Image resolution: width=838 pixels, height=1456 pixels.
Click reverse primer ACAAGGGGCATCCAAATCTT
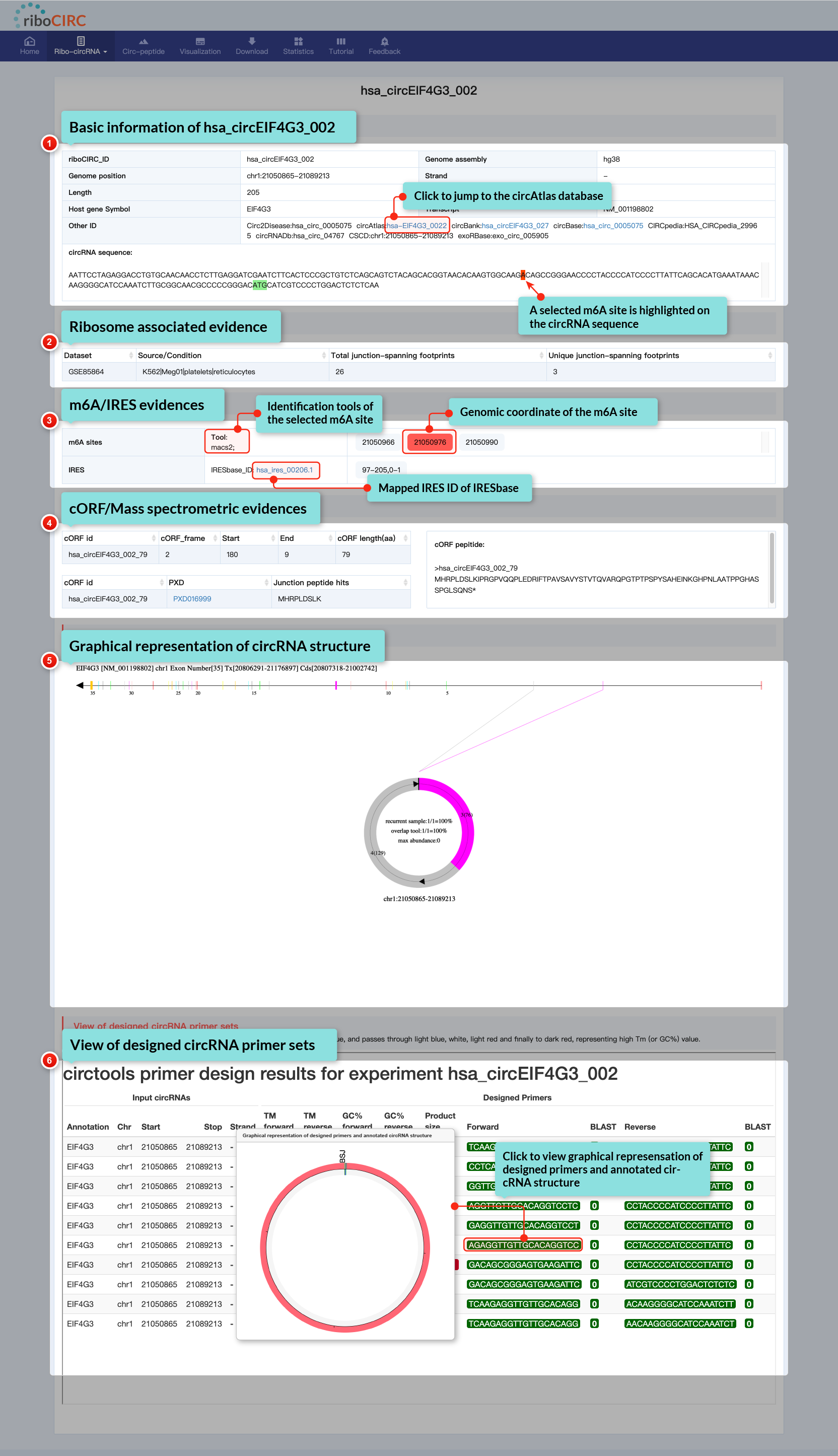(680, 1303)
